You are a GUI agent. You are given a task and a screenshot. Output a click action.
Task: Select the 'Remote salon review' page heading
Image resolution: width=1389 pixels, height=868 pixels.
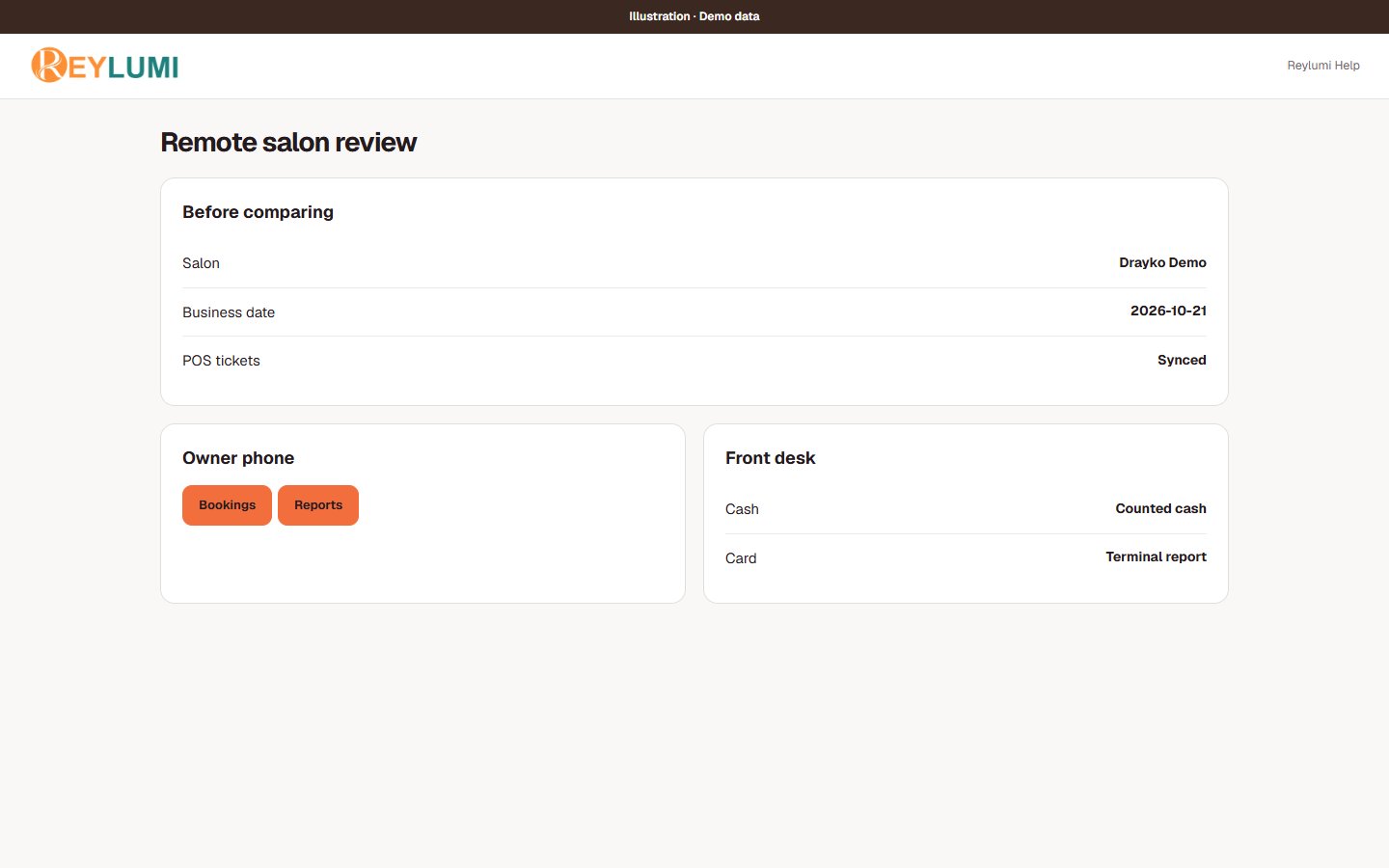tap(288, 143)
